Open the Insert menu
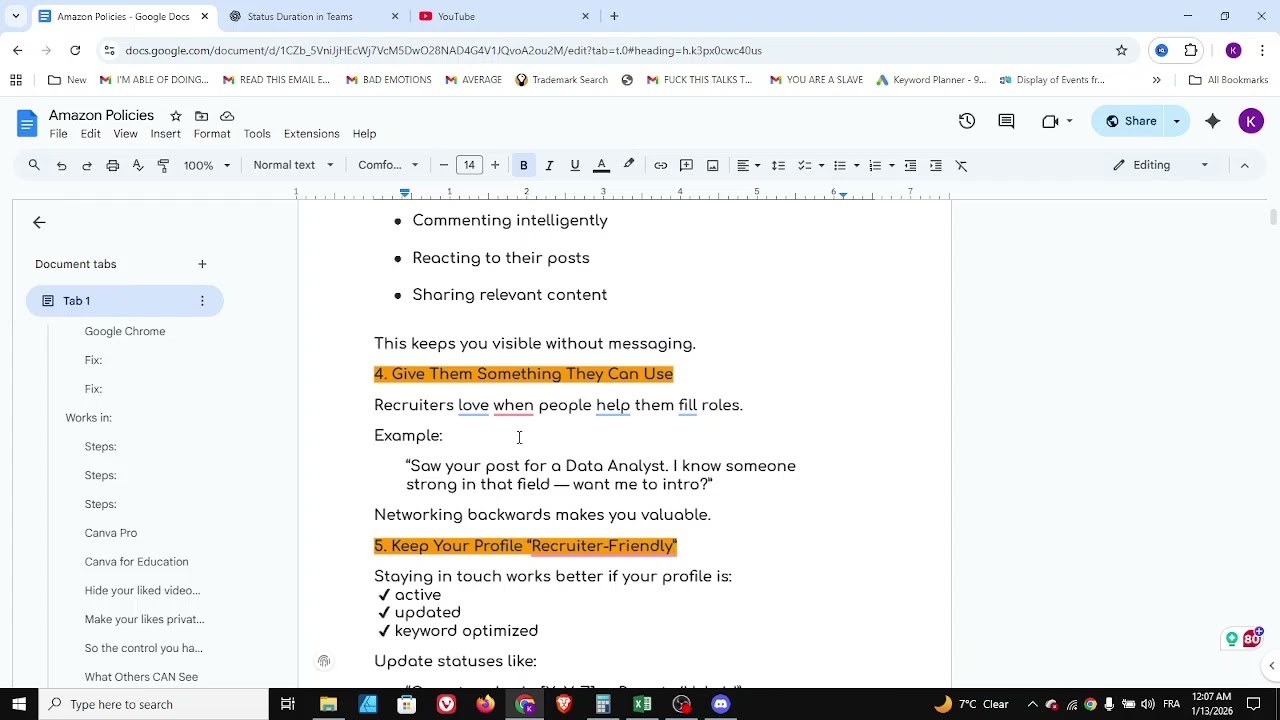 (165, 134)
